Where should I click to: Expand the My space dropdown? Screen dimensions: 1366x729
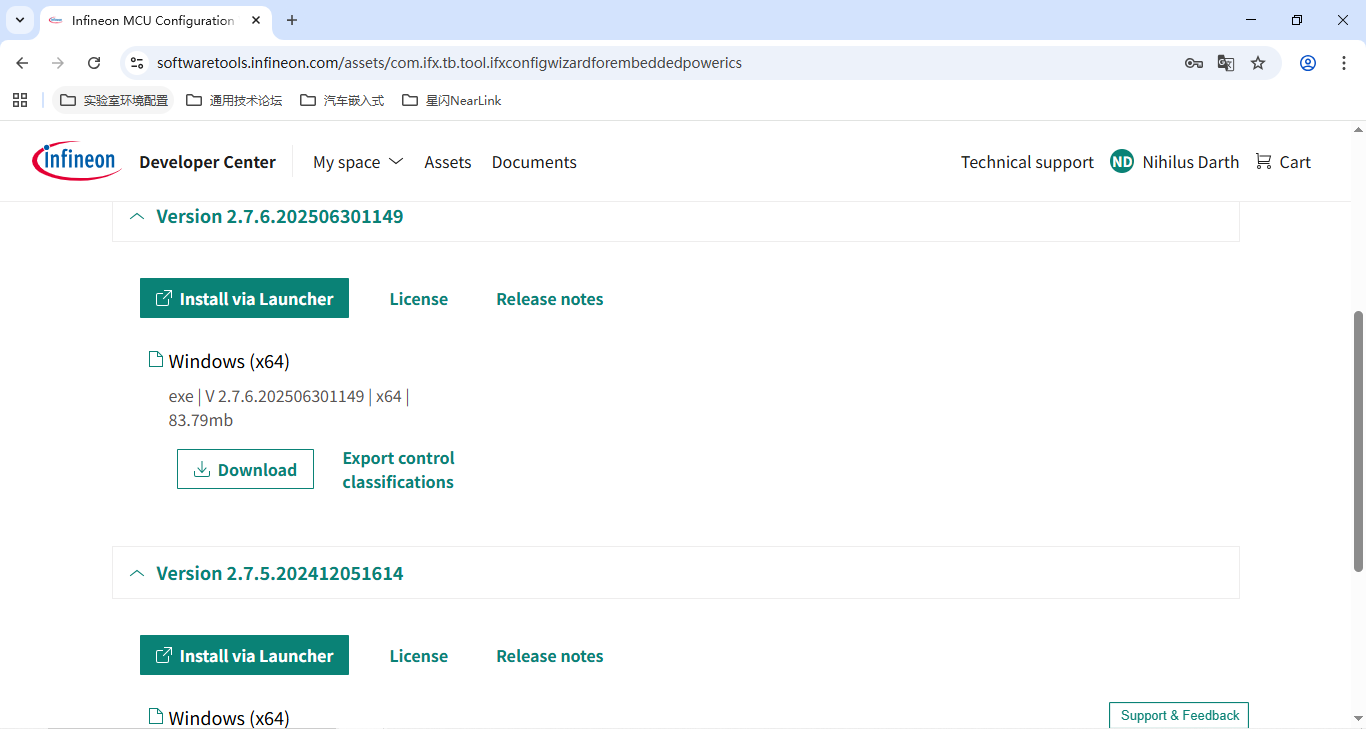click(x=358, y=162)
